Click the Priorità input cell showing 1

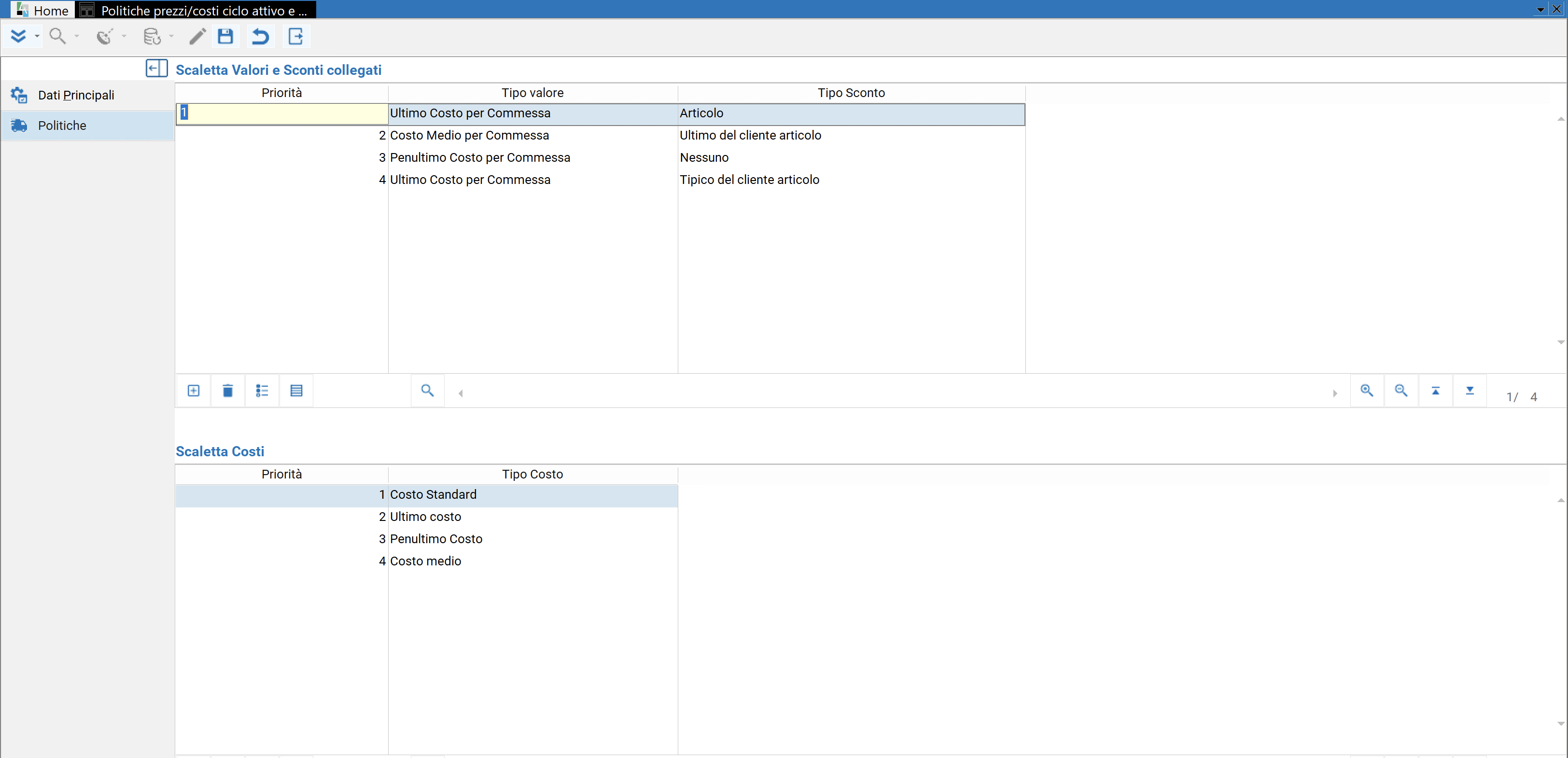tap(282, 114)
